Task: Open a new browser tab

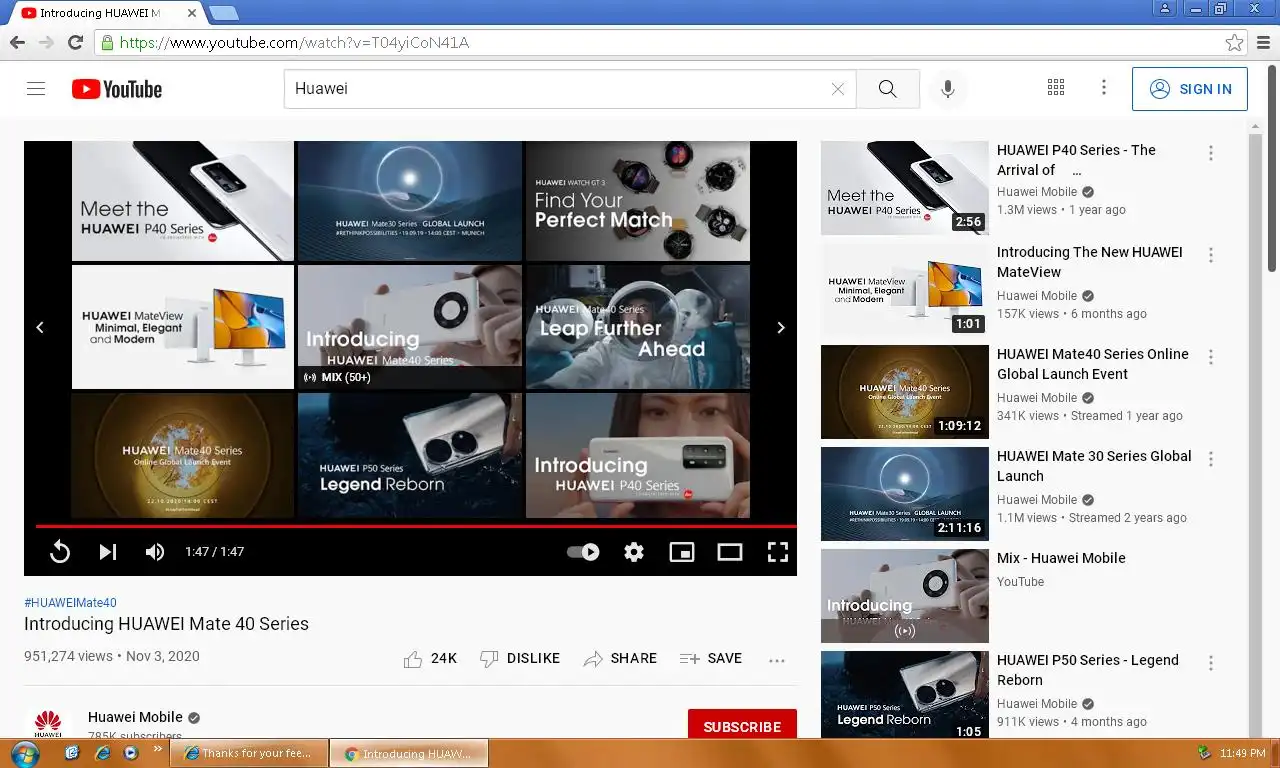Action: [223, 13]
